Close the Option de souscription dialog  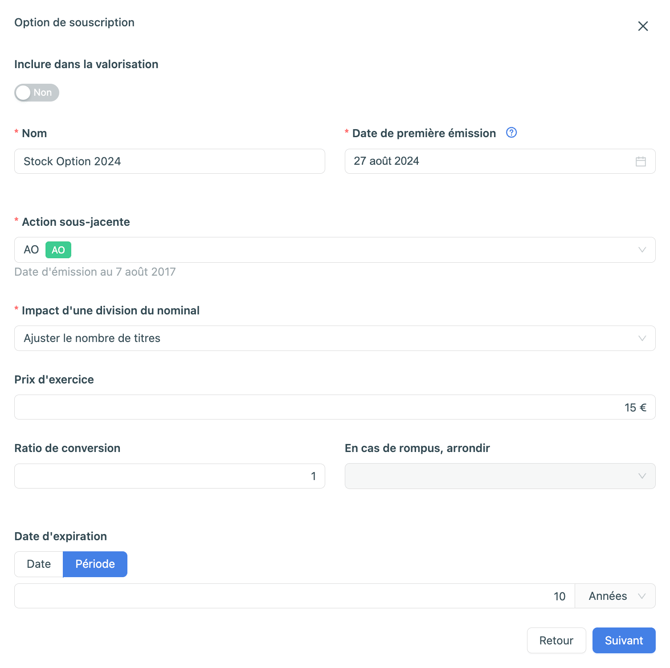643,26
